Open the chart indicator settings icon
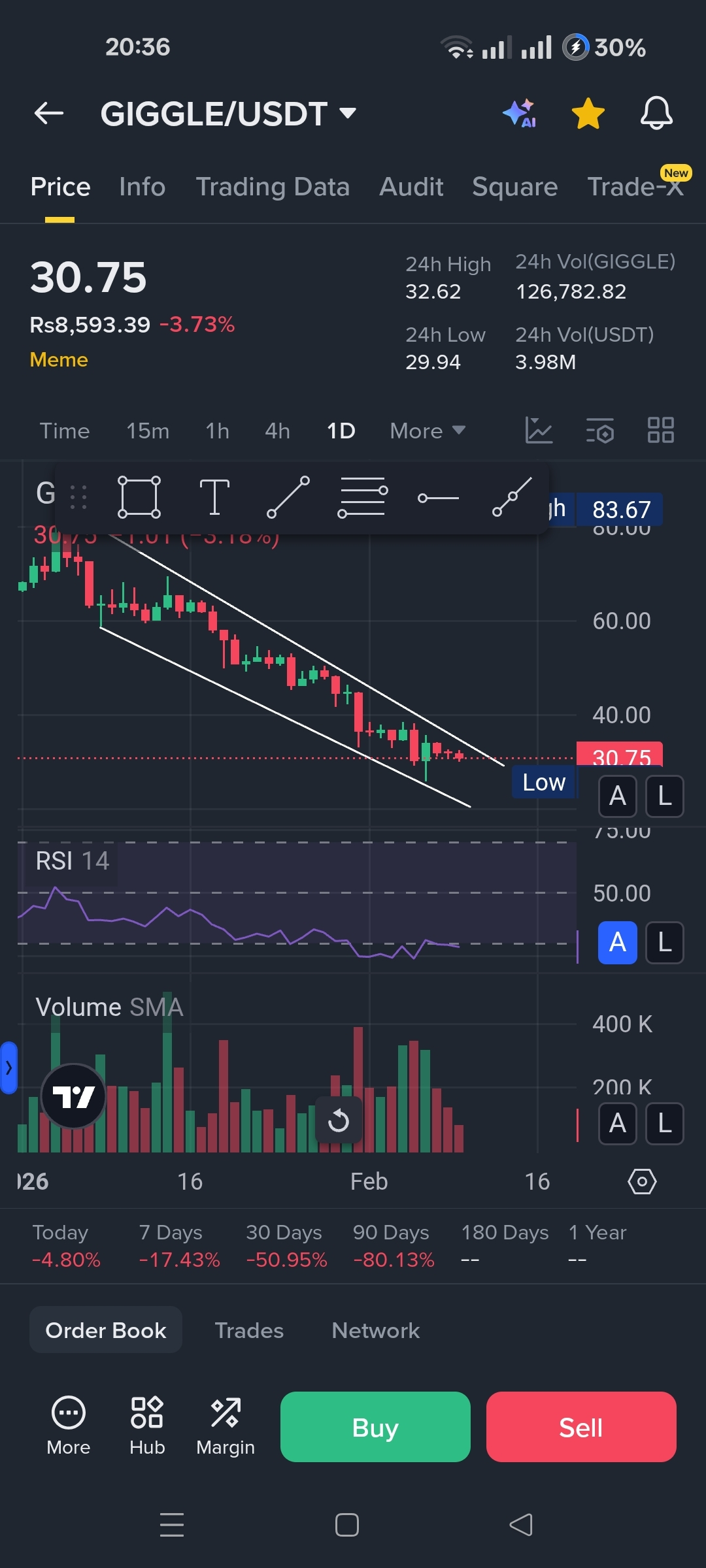The height and width of the screenshot is (1568, 706). click(x=600, y=431)
